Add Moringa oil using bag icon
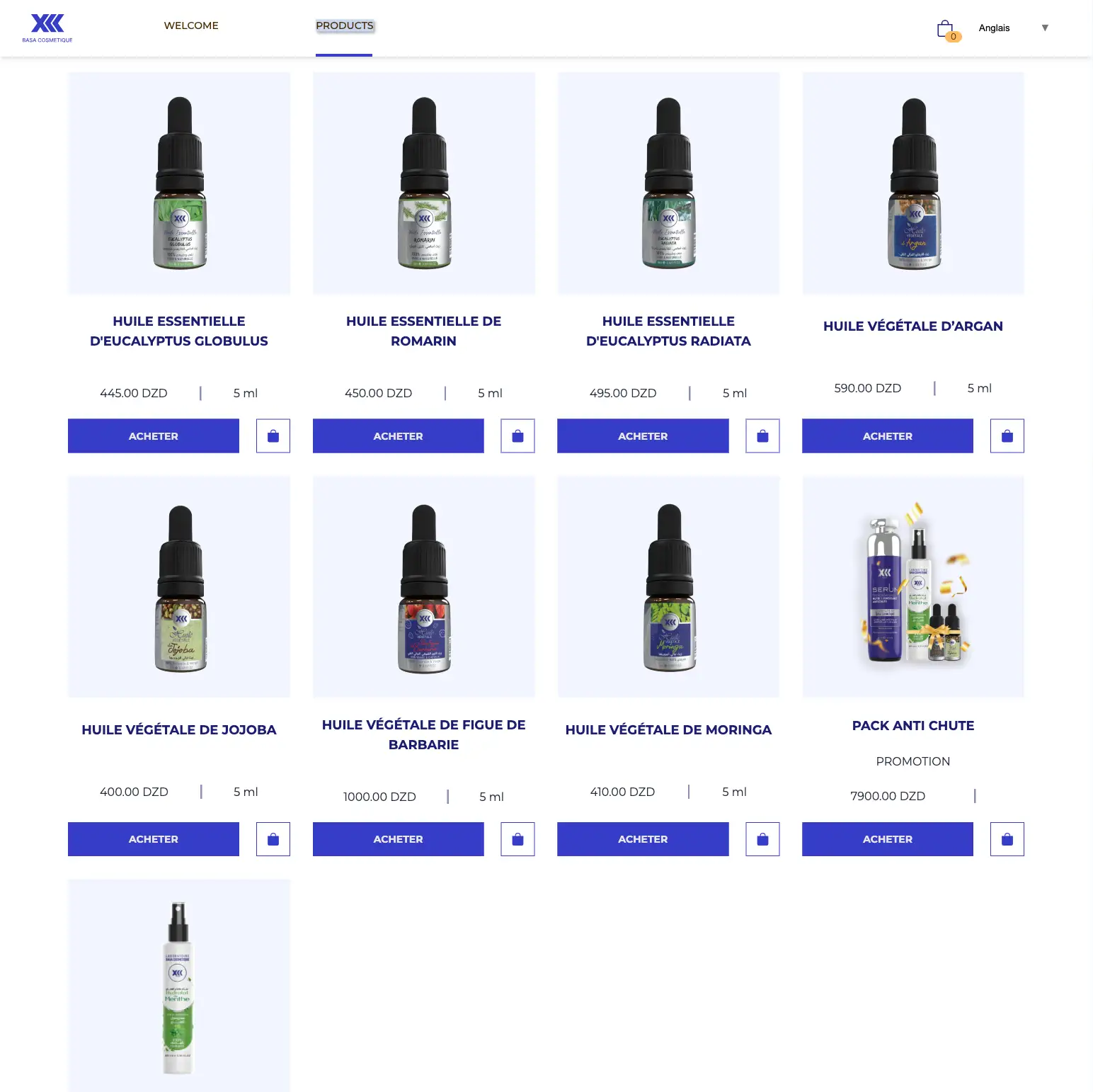Viewport: 1093px width, 1092px height. (762, 839)
